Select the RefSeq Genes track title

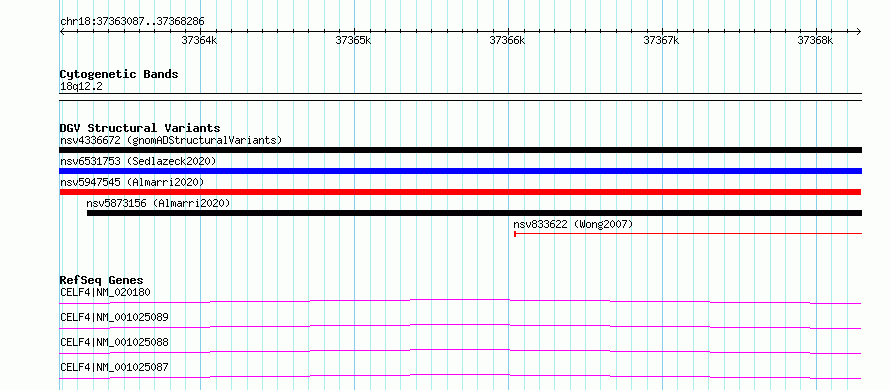tap(102, 280)
